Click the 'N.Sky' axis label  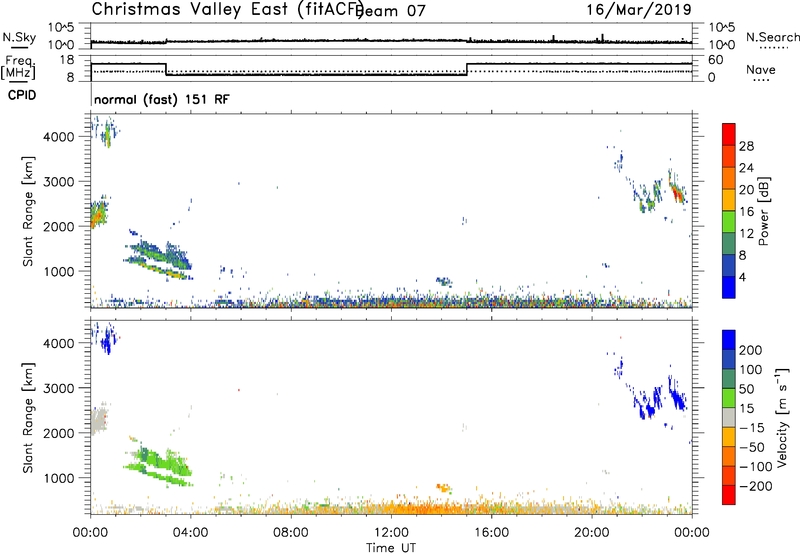(x=19, y=37)
